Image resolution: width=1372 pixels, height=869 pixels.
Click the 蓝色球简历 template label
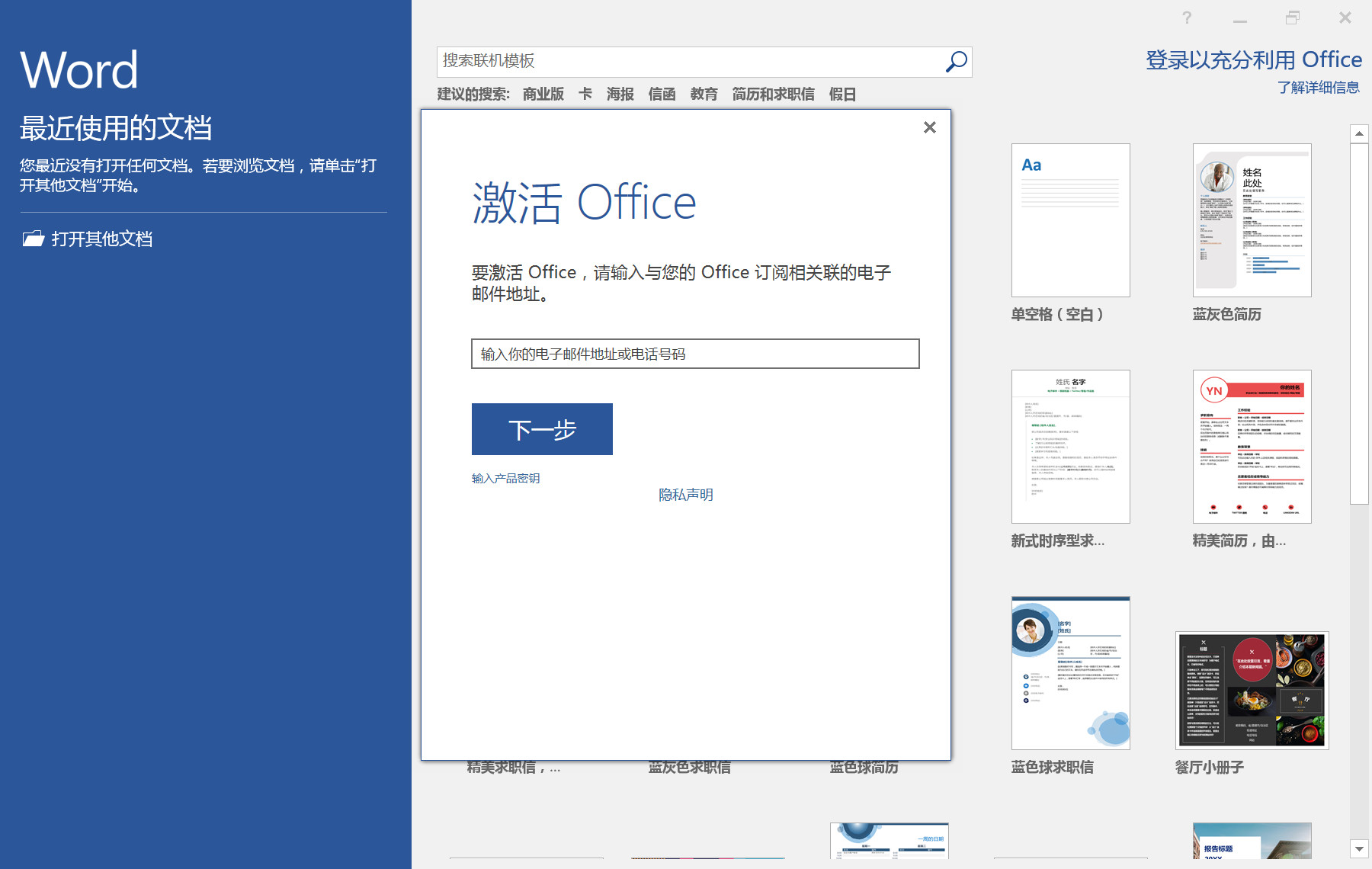864,768
